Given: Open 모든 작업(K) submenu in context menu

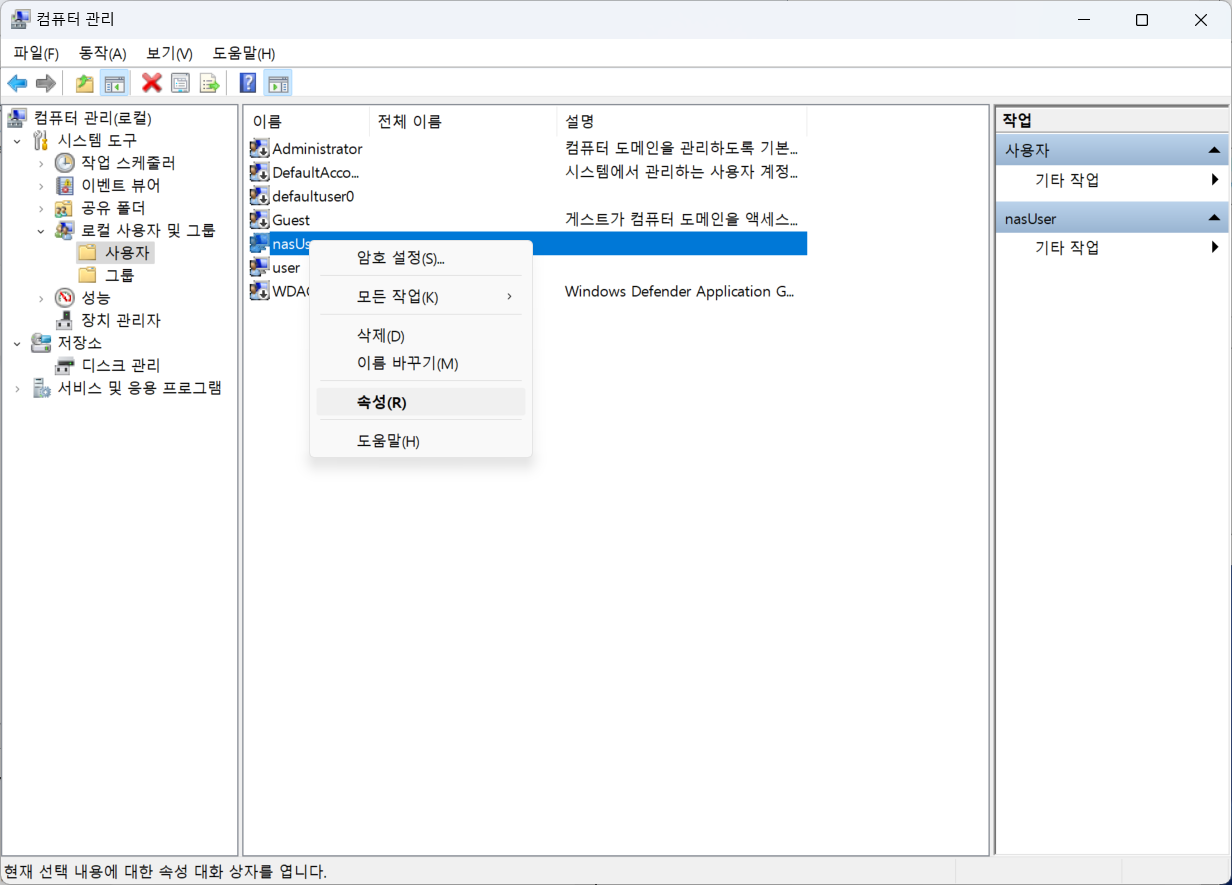Looking at the screenshot, I should click(421, 297).
